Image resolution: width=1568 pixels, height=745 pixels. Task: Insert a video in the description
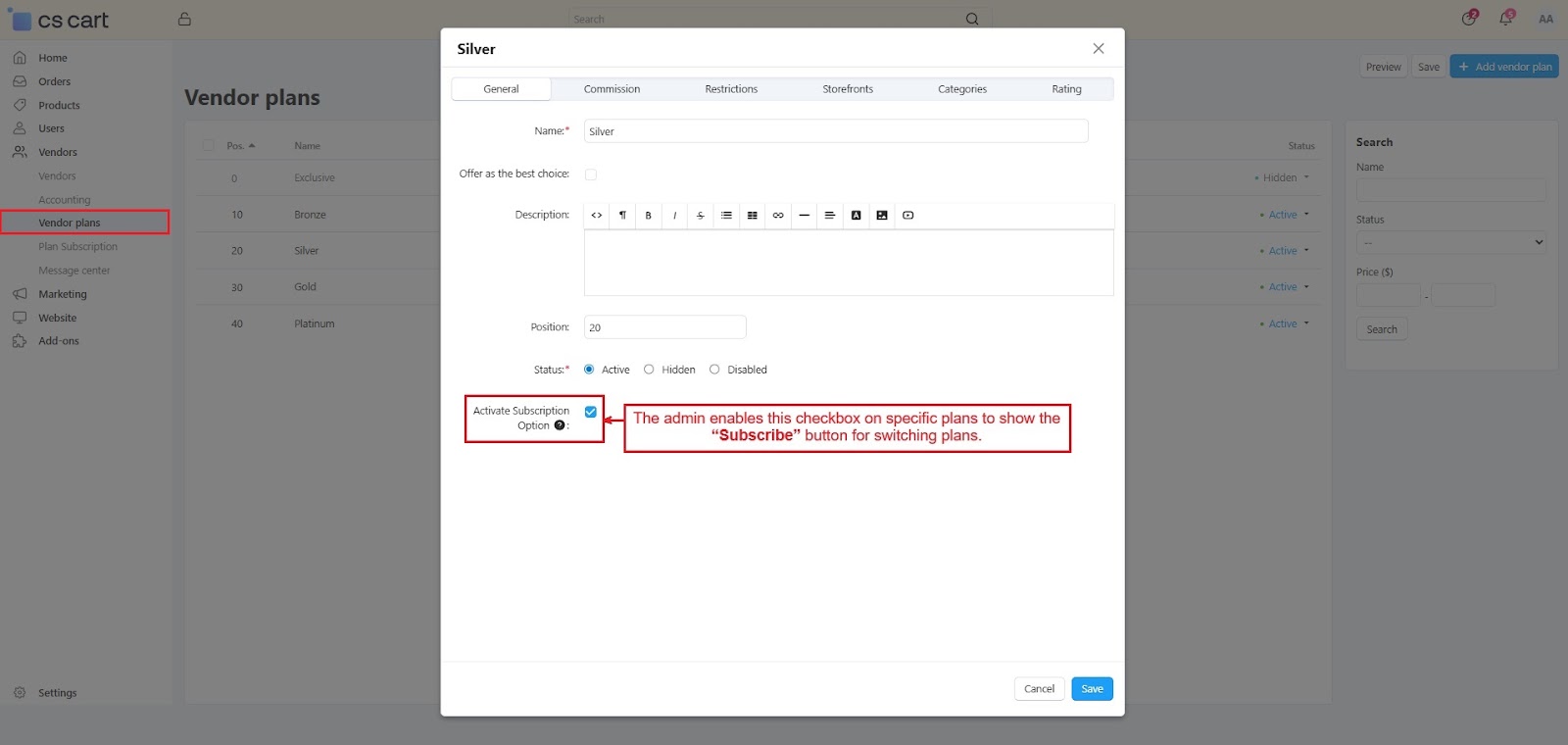908,216
